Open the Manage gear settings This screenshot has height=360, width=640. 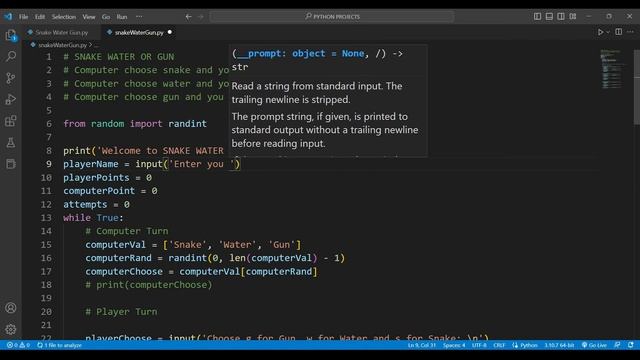pyautogui.click(x=11, y=329)
